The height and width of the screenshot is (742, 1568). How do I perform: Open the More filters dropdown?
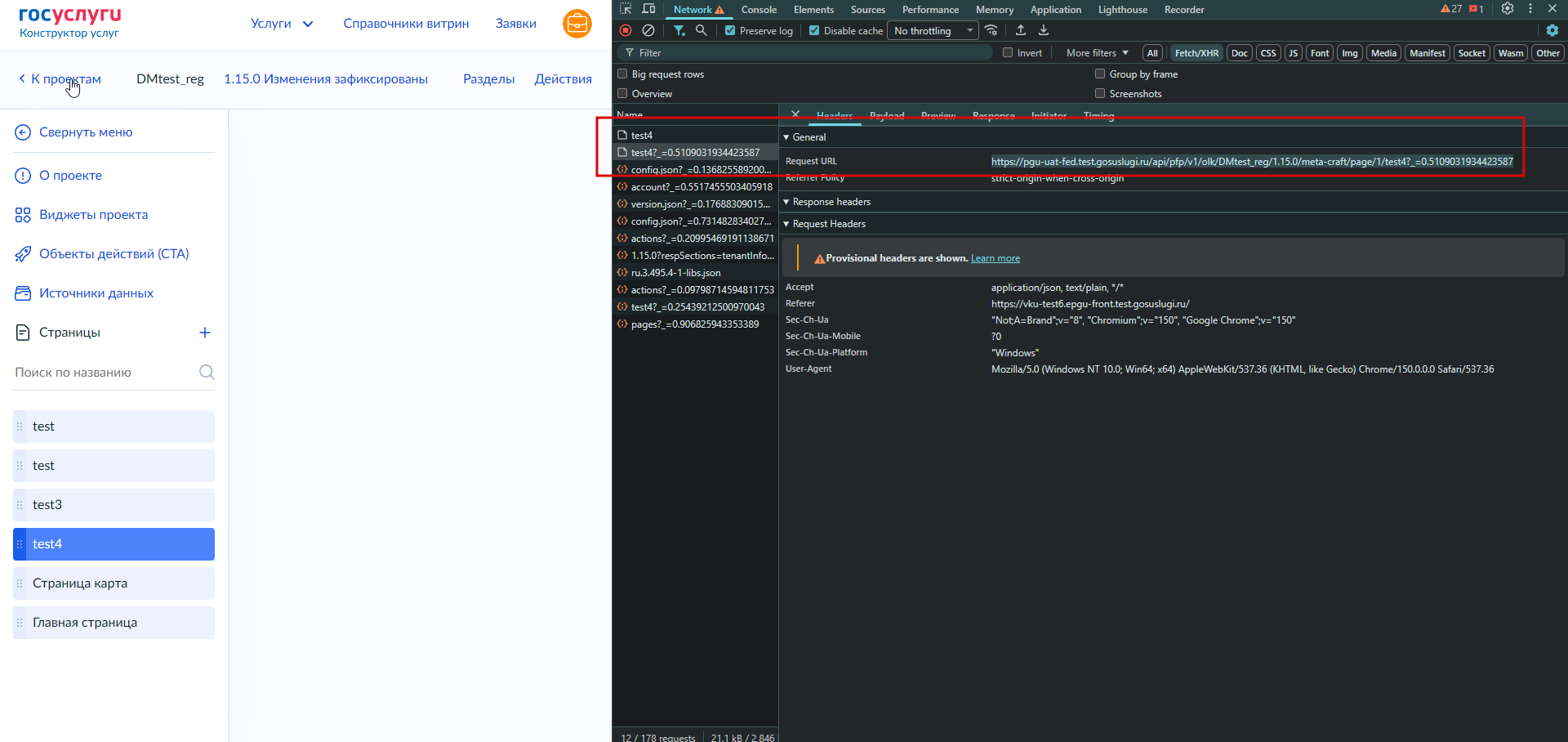pyautogui.click(x=1097, y=53)
